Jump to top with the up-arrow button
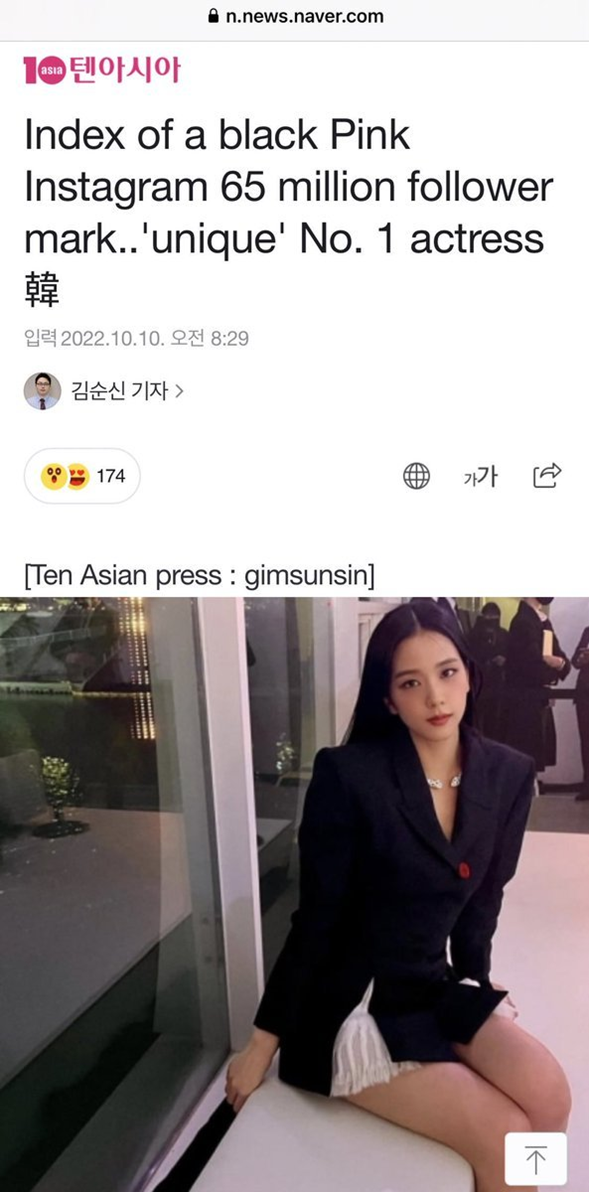Viewport: 589px width, 1192px height. point(536,1162)
